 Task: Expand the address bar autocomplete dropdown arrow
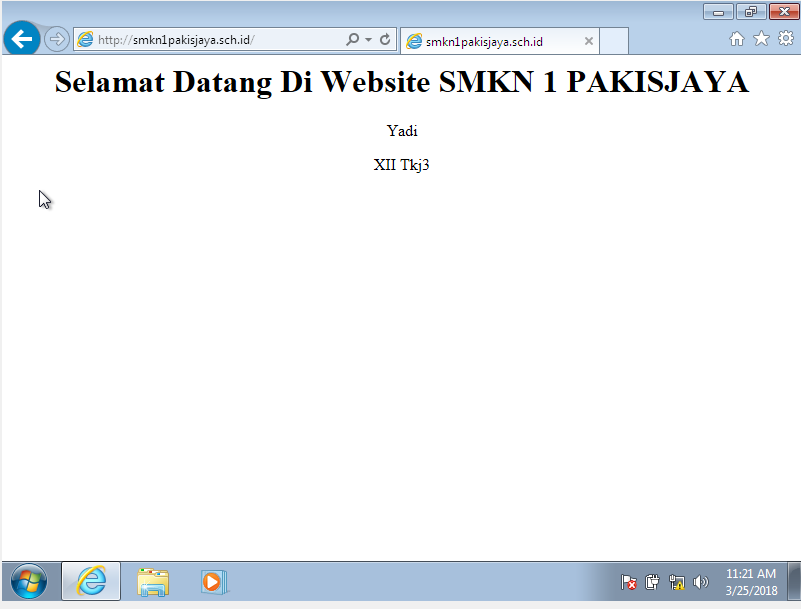pyautogui.click(x=368, y=39)
